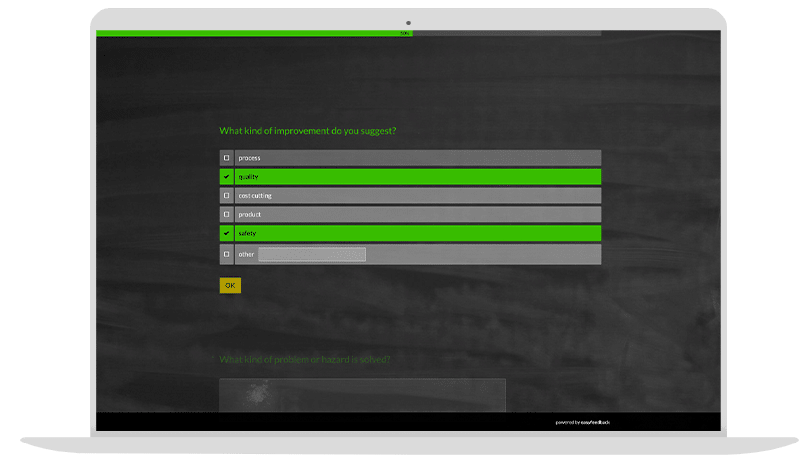The width and height of the screenshot is (806, 470).
Task: Check the "process" checkbox
Action: [x=226, y=158]
